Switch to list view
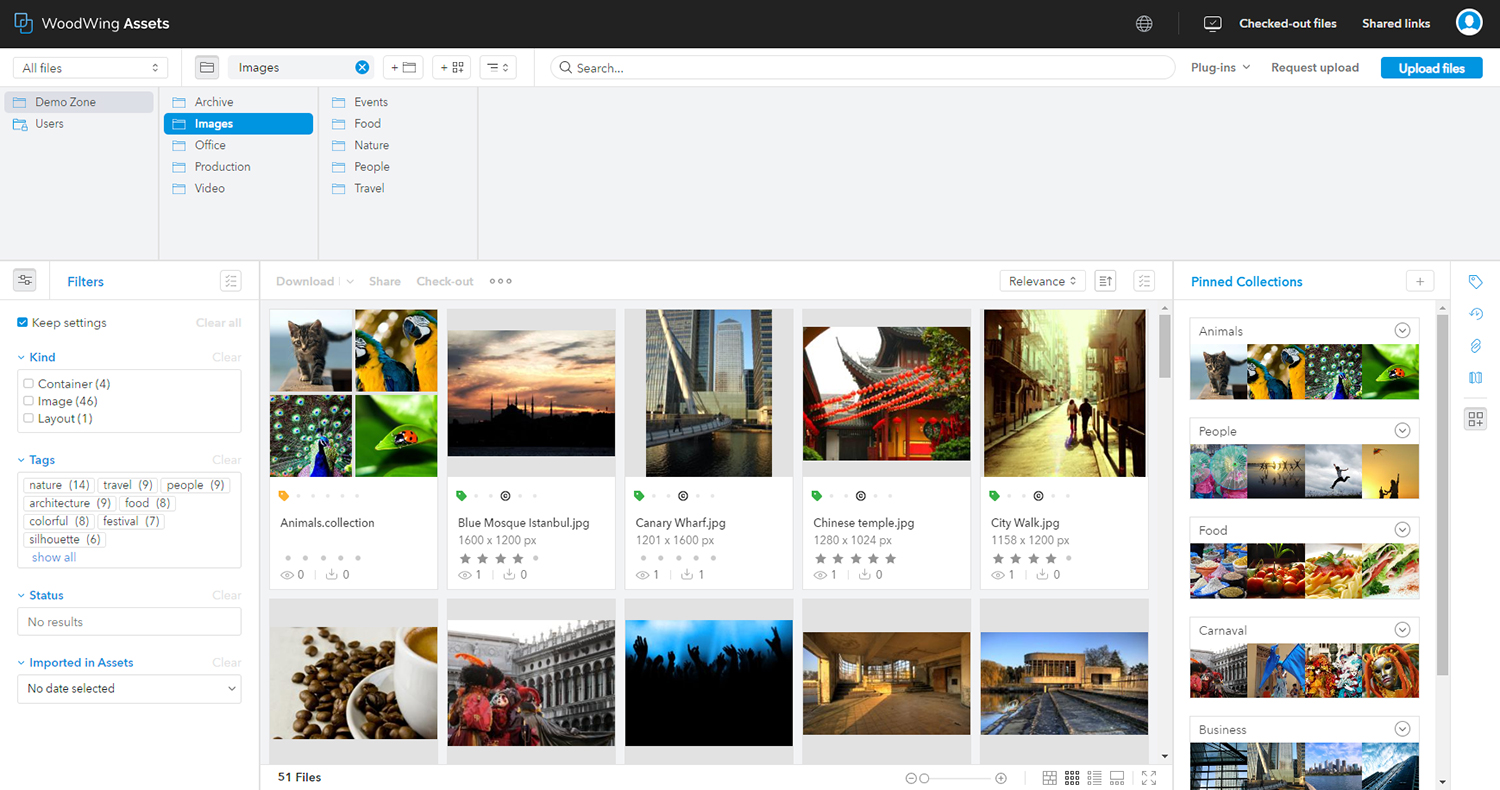The height and width of the screenshot is (790, 1500). (x=1094, y=778)
